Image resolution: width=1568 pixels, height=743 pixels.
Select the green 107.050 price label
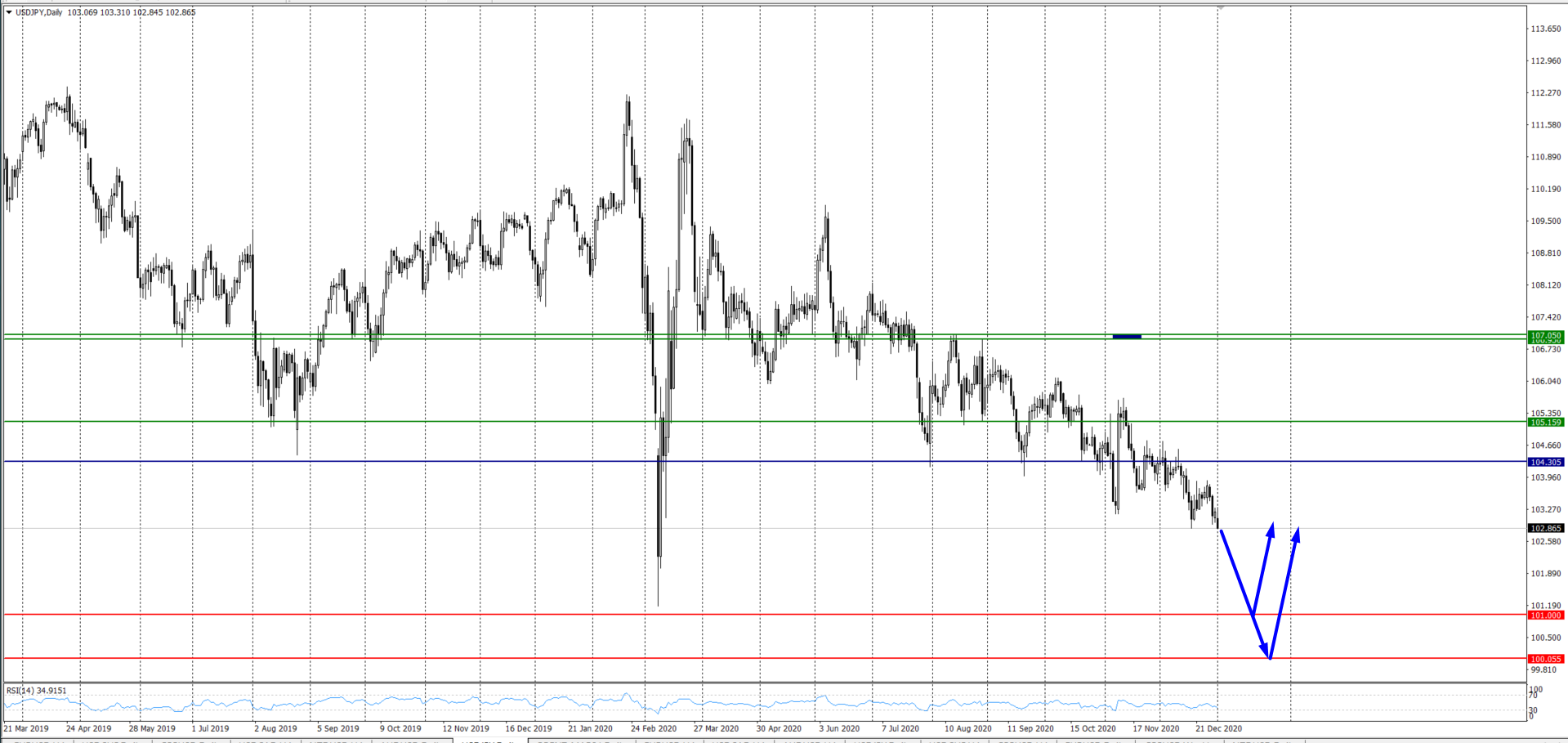1545,335
